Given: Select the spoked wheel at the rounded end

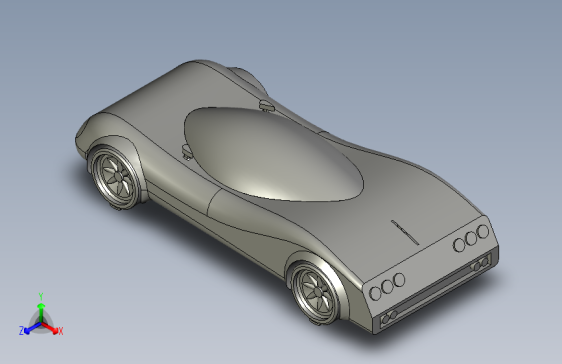Looking at the screenshot, I should pos(115,177).
